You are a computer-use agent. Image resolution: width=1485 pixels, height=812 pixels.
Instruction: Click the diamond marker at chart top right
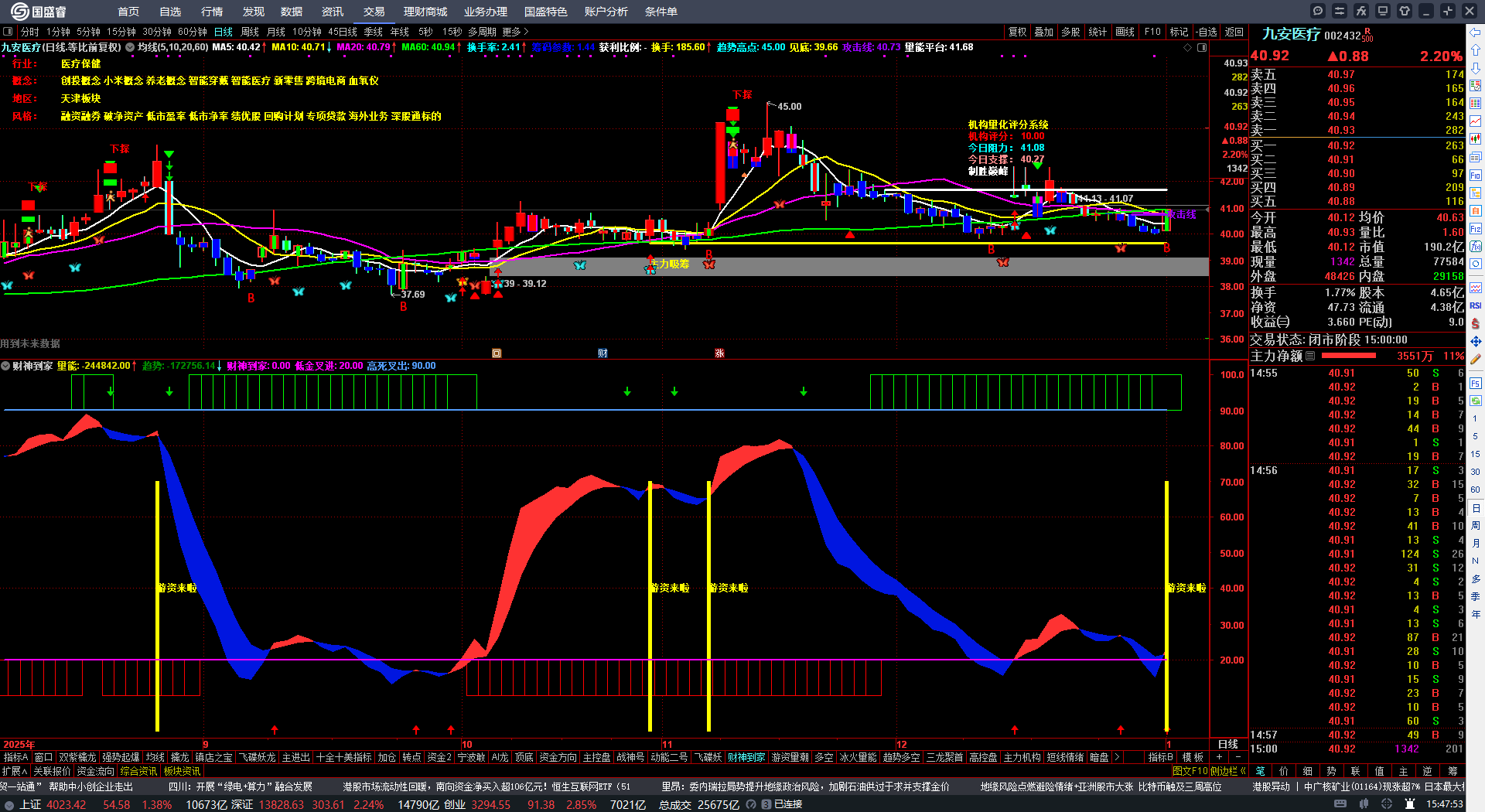[x=1188, y=47]
